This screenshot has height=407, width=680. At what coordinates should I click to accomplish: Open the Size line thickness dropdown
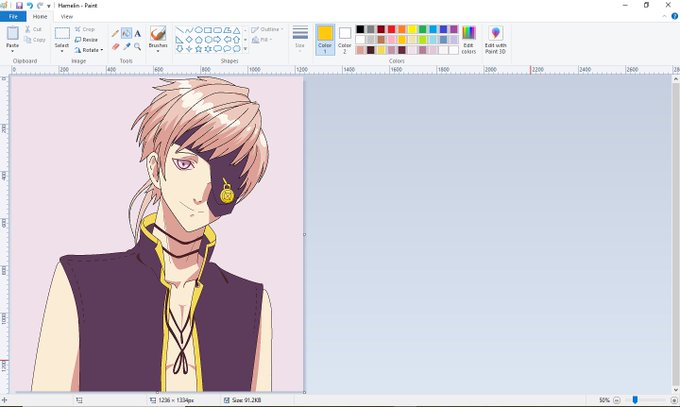pyautogui.click(x=300, y=39)
